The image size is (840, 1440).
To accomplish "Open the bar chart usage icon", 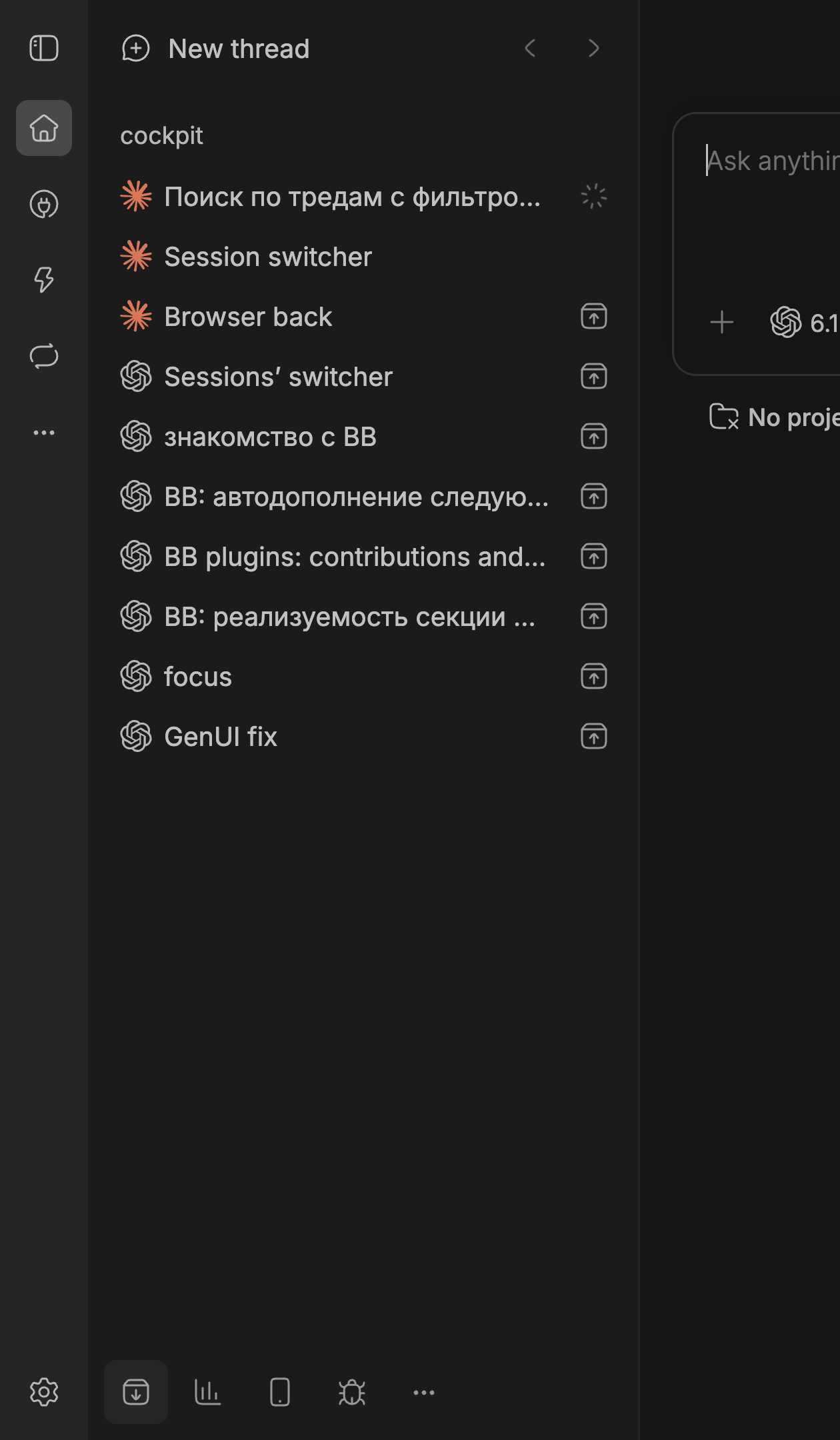I will 207,1392.
